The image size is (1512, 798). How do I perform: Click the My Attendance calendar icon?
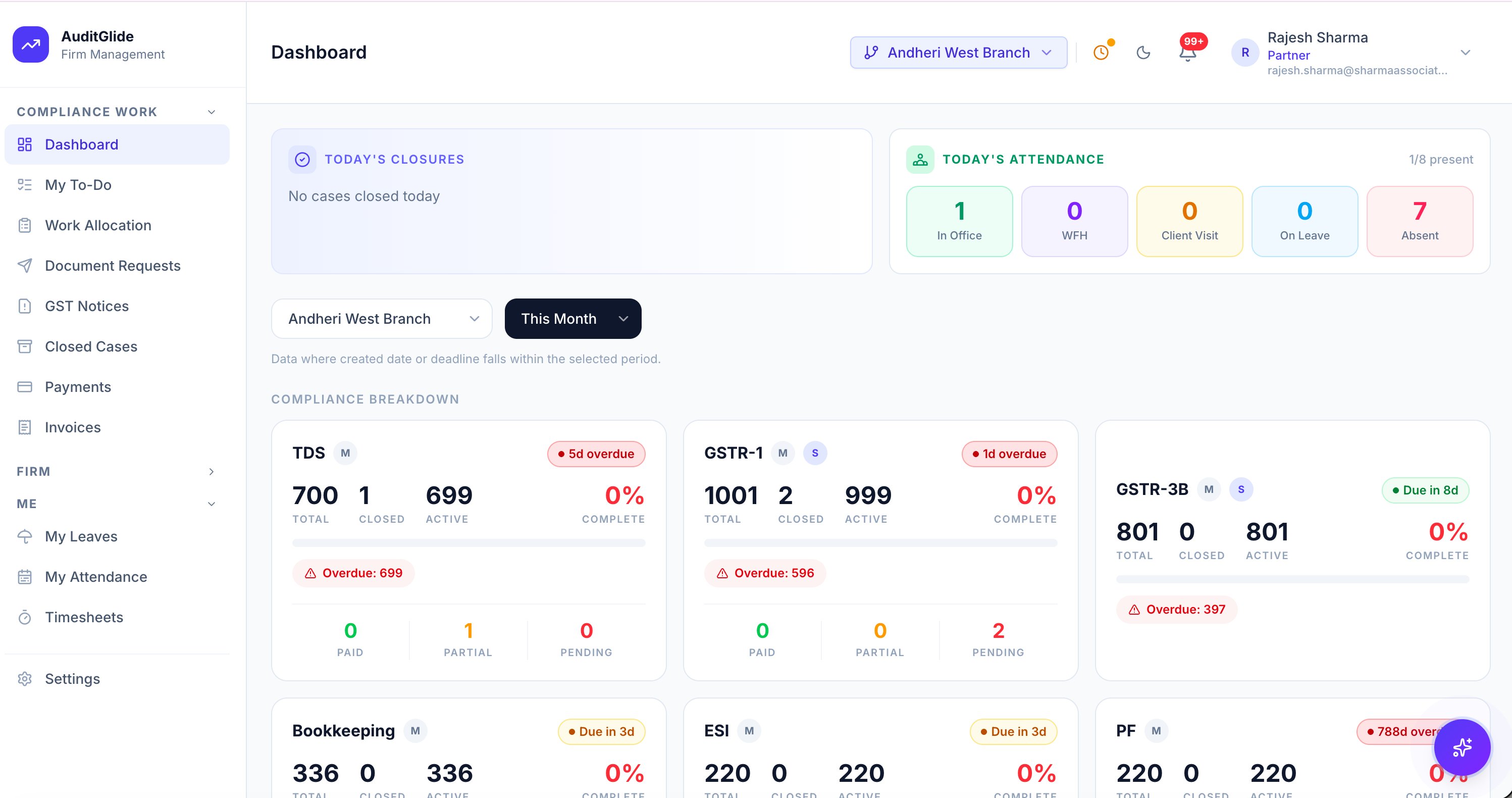[x=25, y=577]
